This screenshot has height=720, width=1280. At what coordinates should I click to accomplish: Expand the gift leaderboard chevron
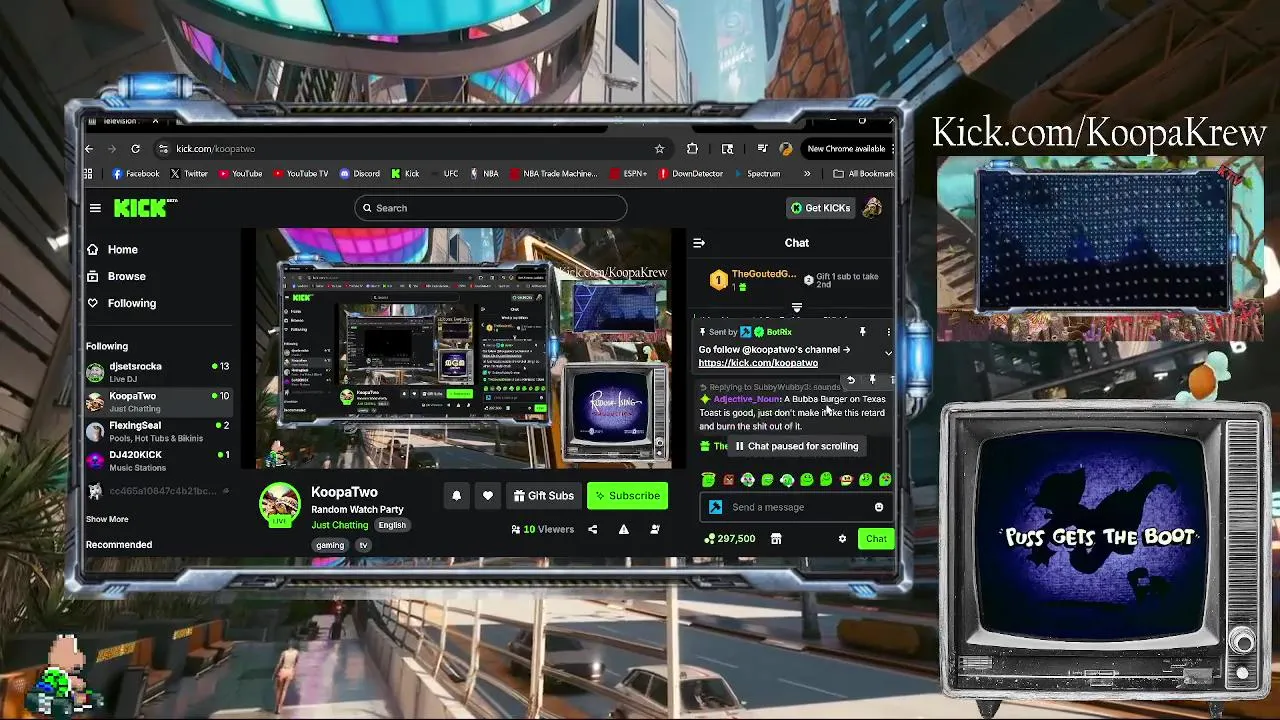797,308
